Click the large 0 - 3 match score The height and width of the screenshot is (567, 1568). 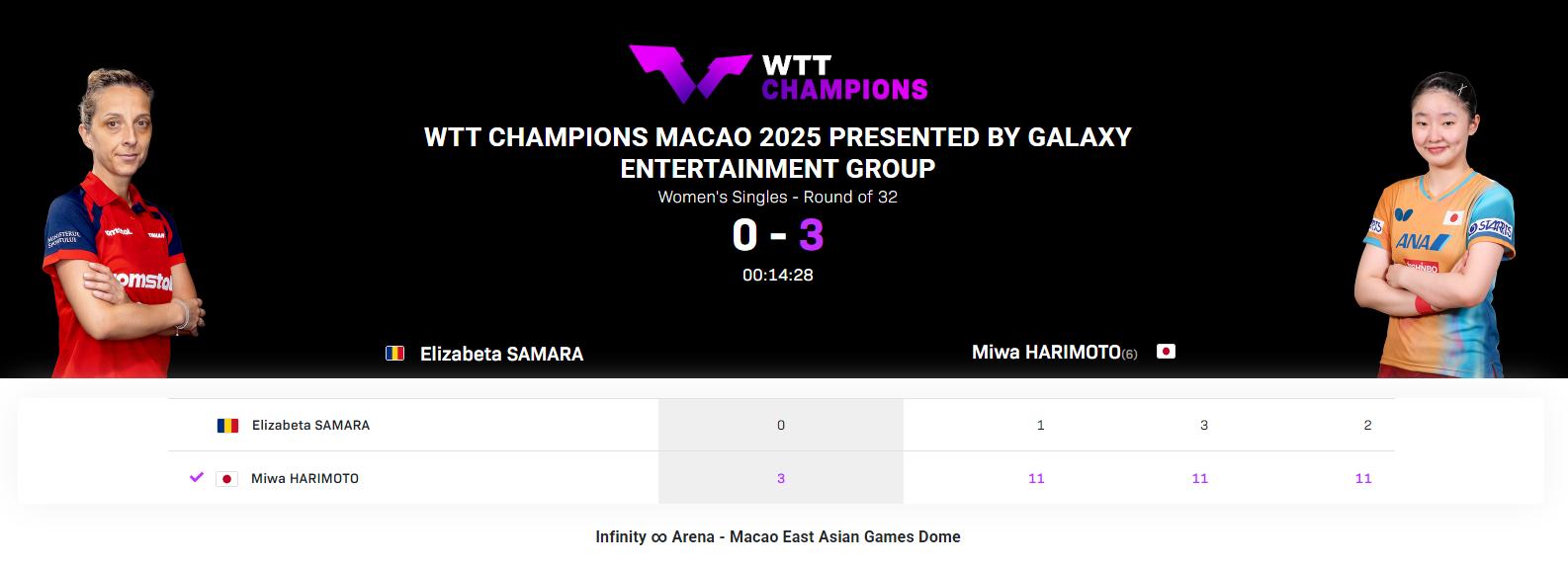coord(777,235)
